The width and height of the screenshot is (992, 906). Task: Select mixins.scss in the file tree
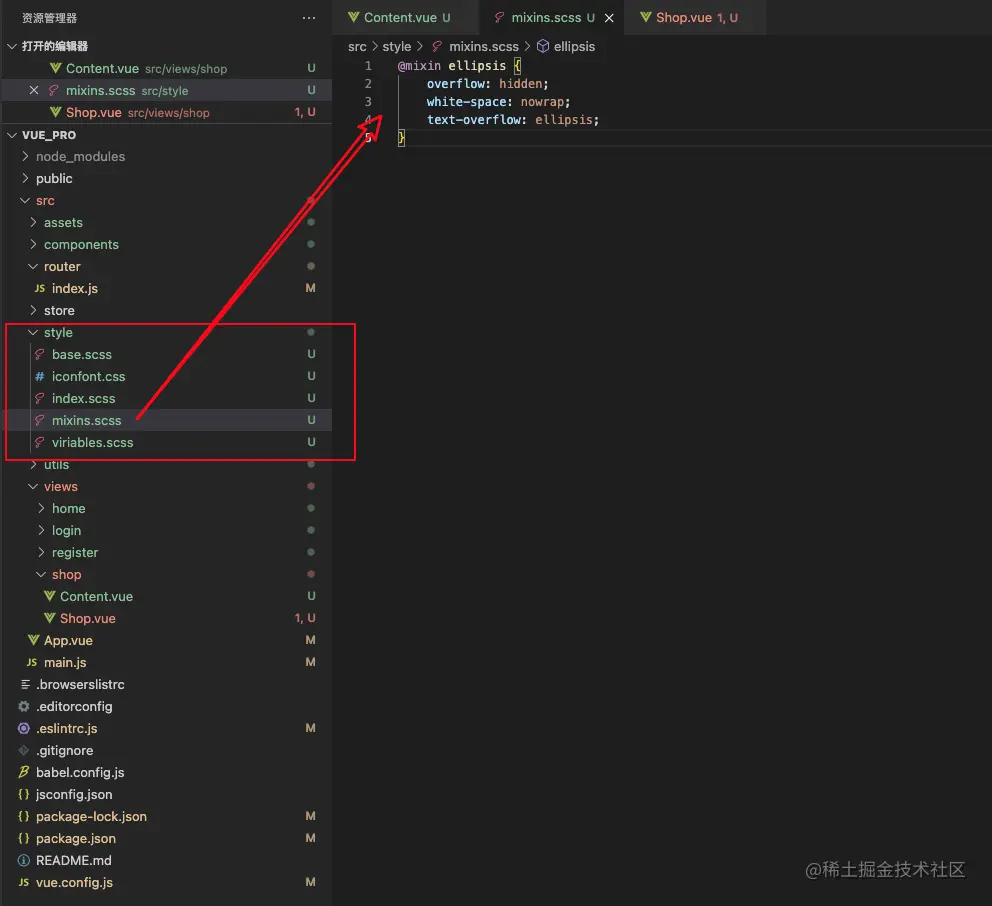click(167, 420)
